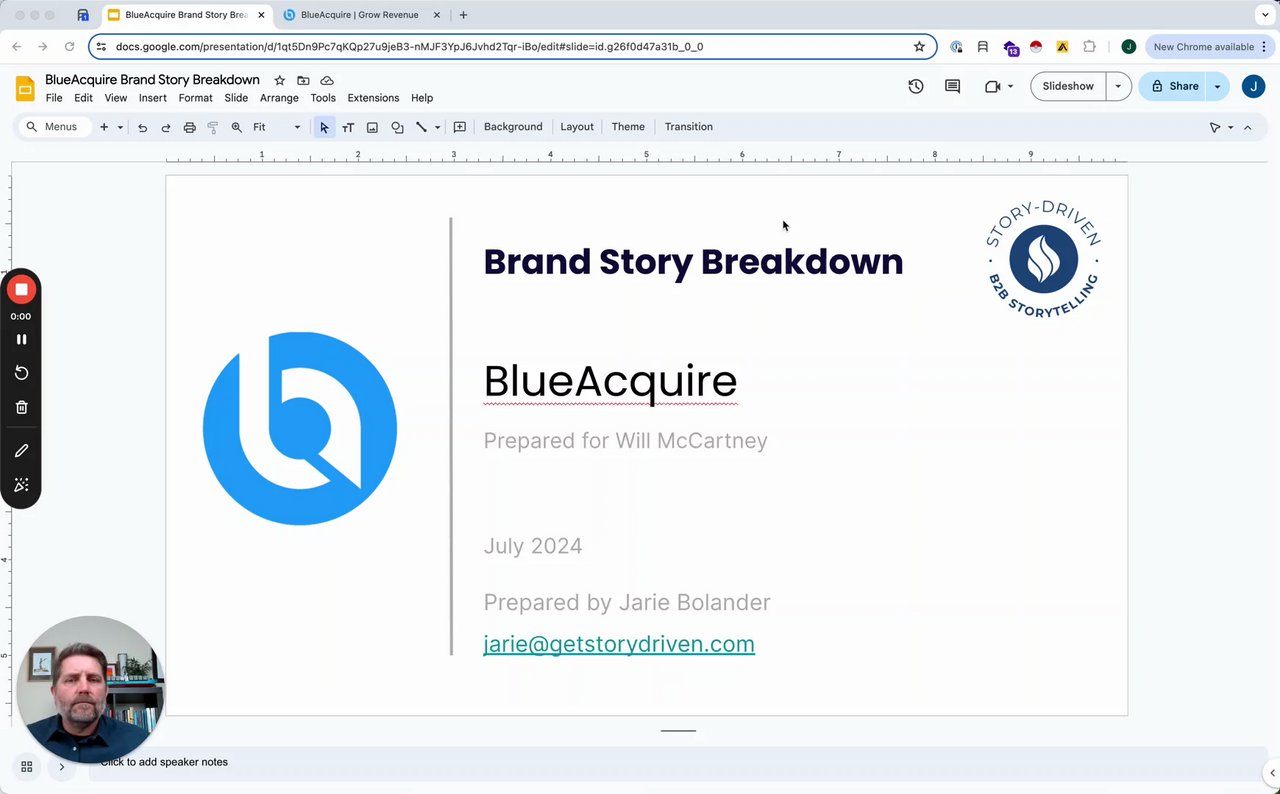Click the yellow triangle extension icon
Viewport: 1280px width, 794px height.
pyautogui.click(x=1062, y=46)
